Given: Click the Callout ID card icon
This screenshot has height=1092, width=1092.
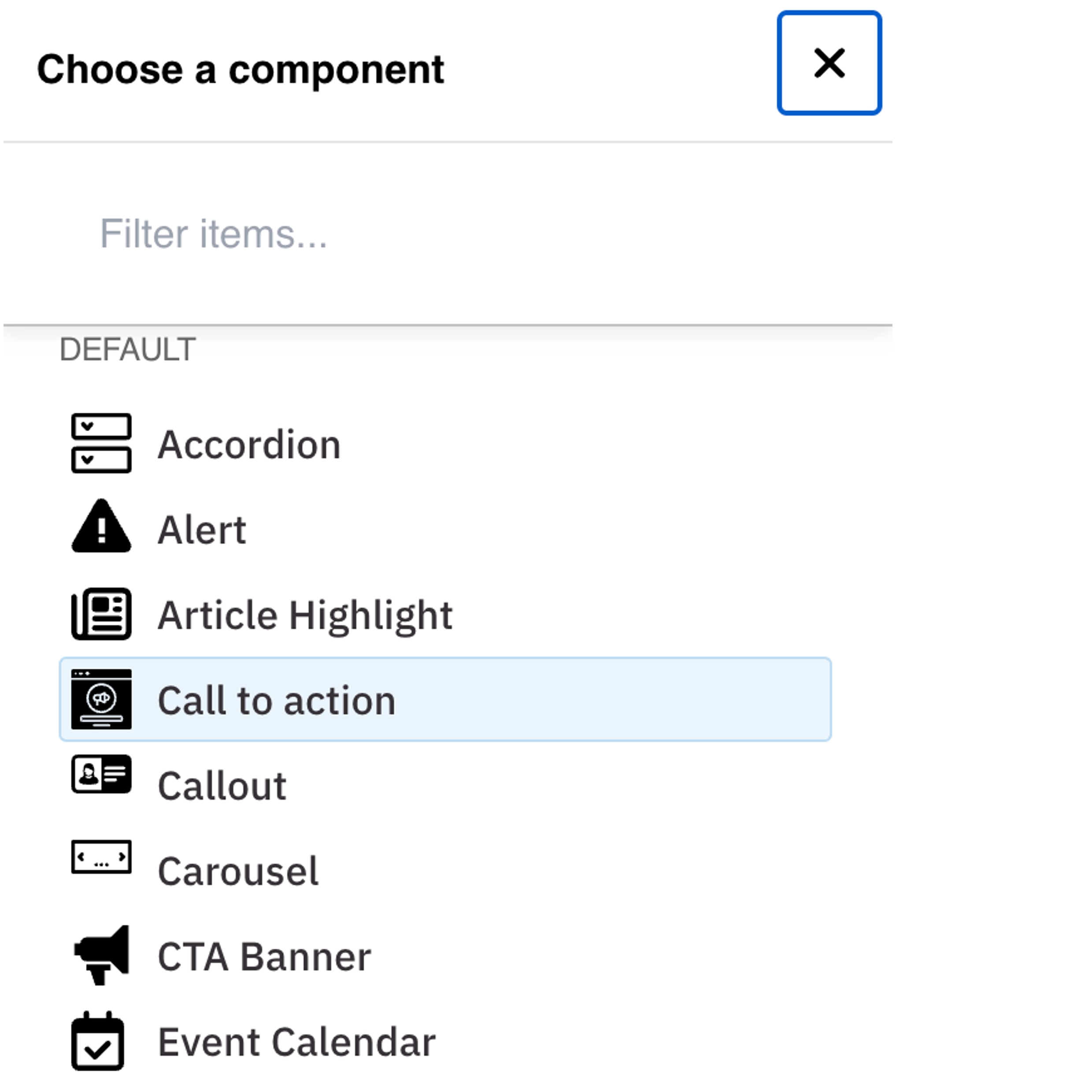Looking at the screenshot, I should (x=101, y=774).
